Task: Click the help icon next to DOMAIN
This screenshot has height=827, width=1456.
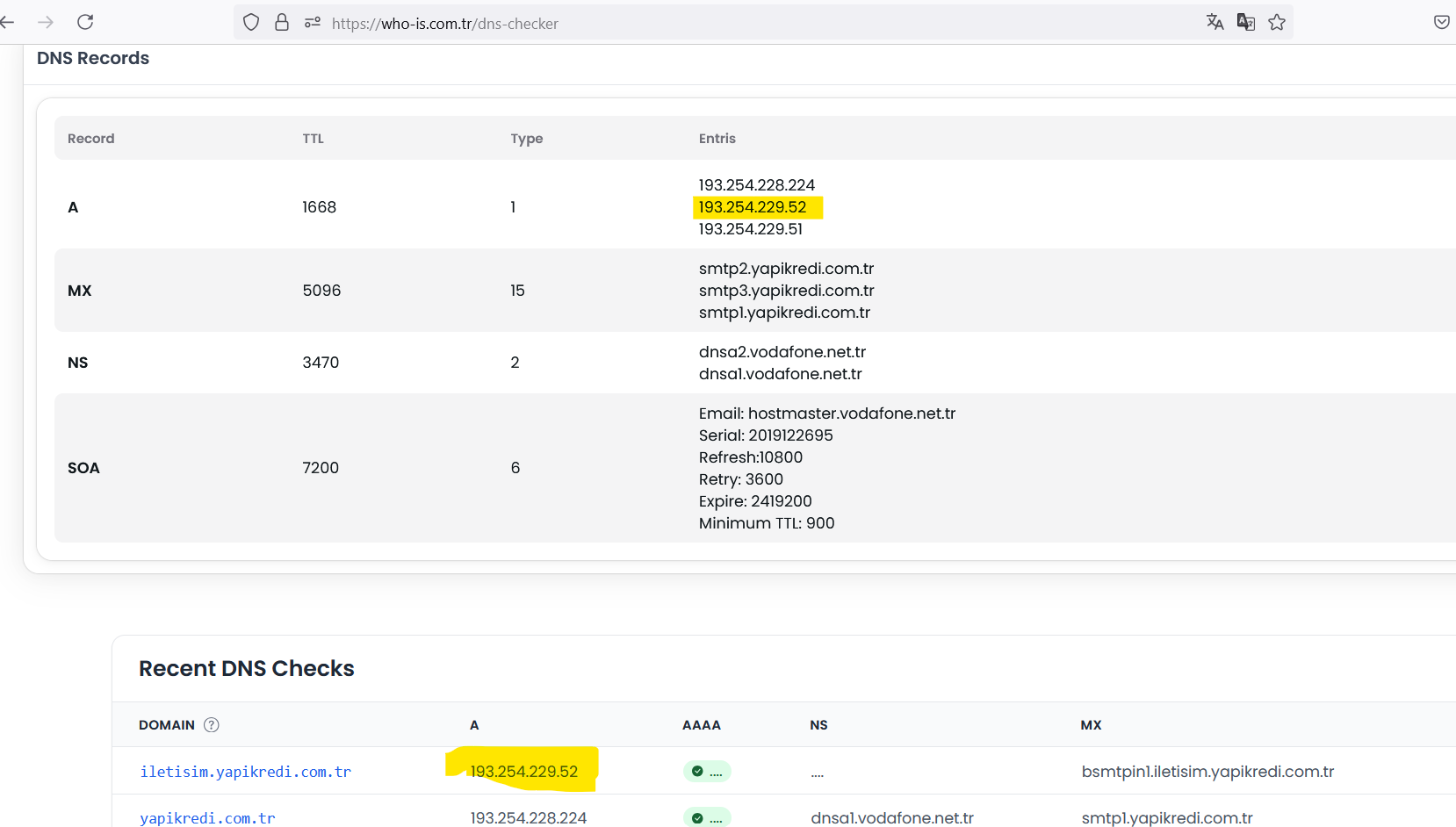Action: tap(212, 725)
